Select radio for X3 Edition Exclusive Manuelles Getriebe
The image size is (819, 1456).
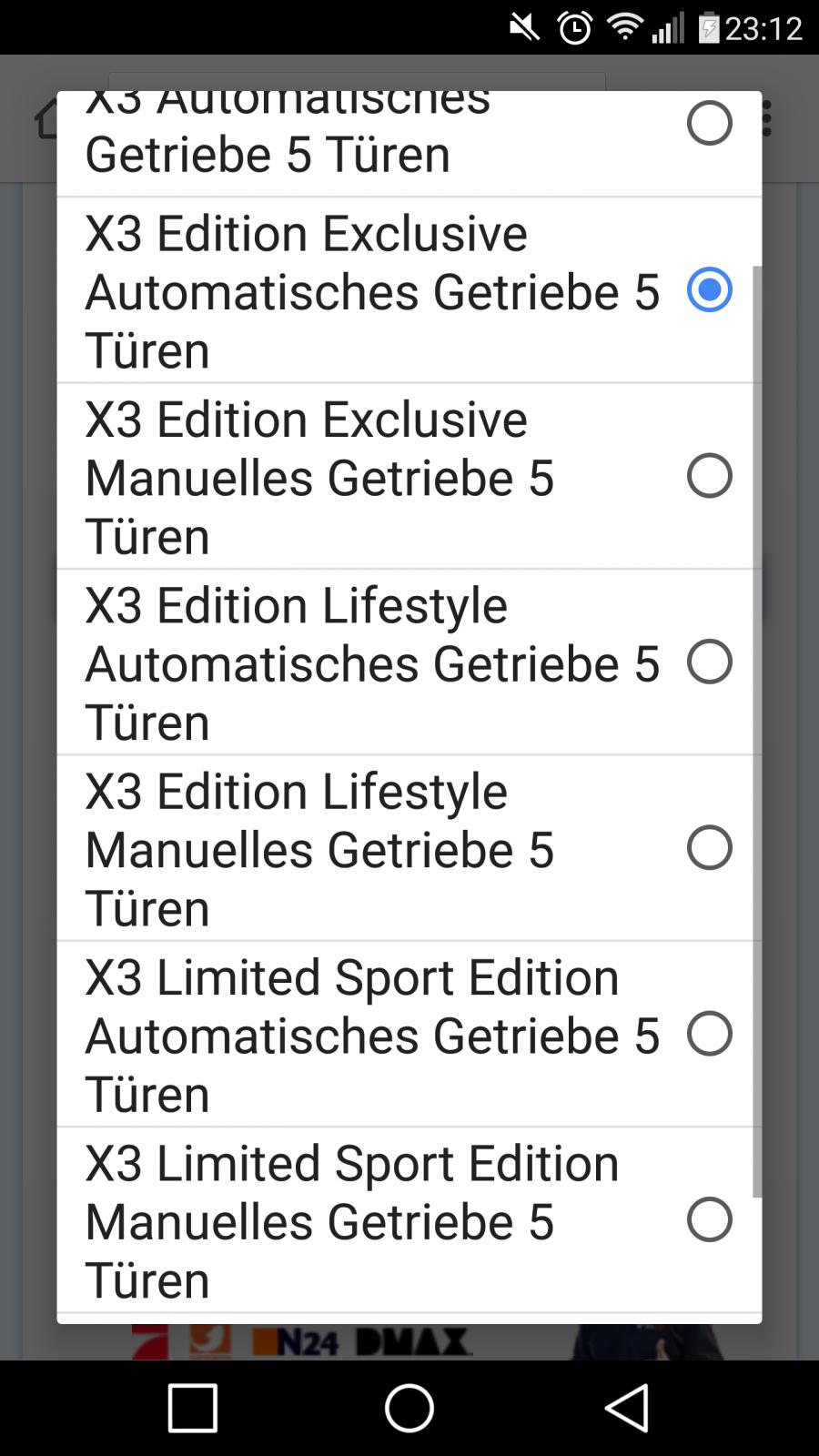pos(709,476)
